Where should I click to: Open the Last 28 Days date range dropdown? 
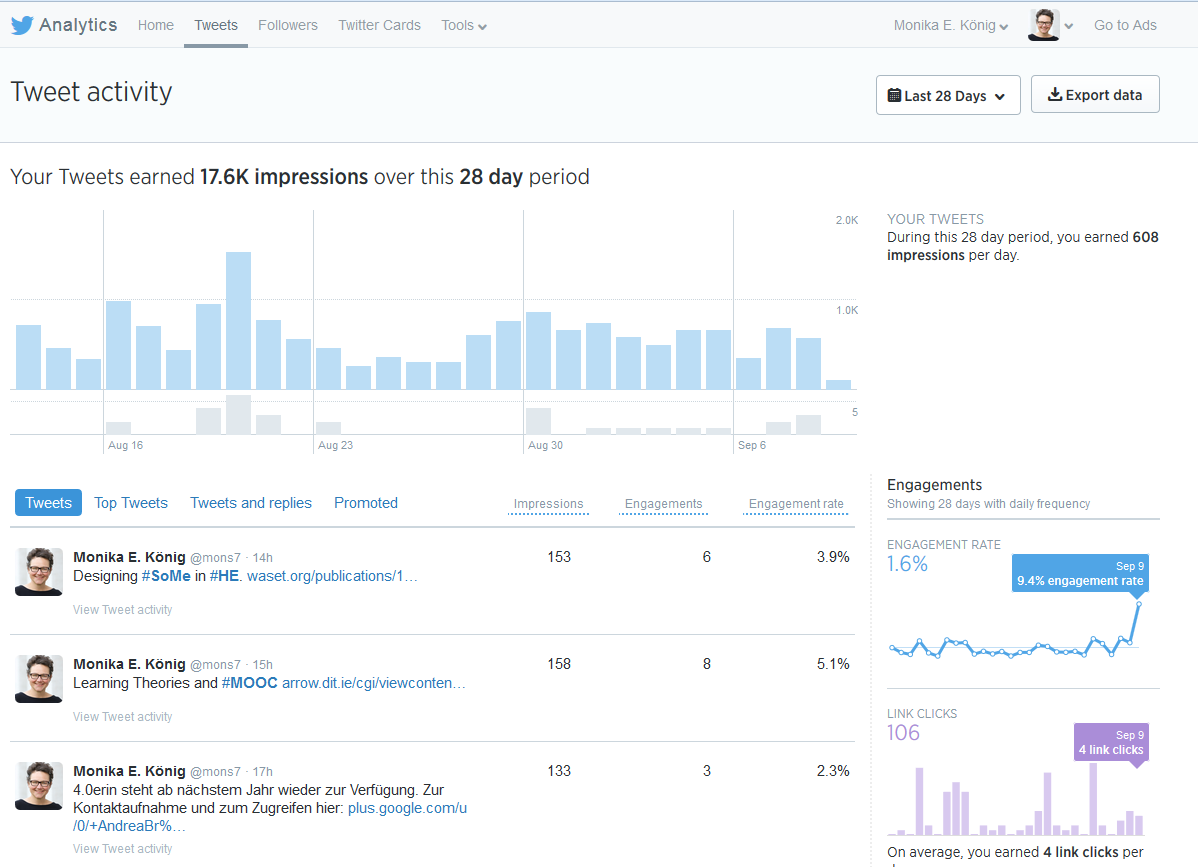coord(947,96)
